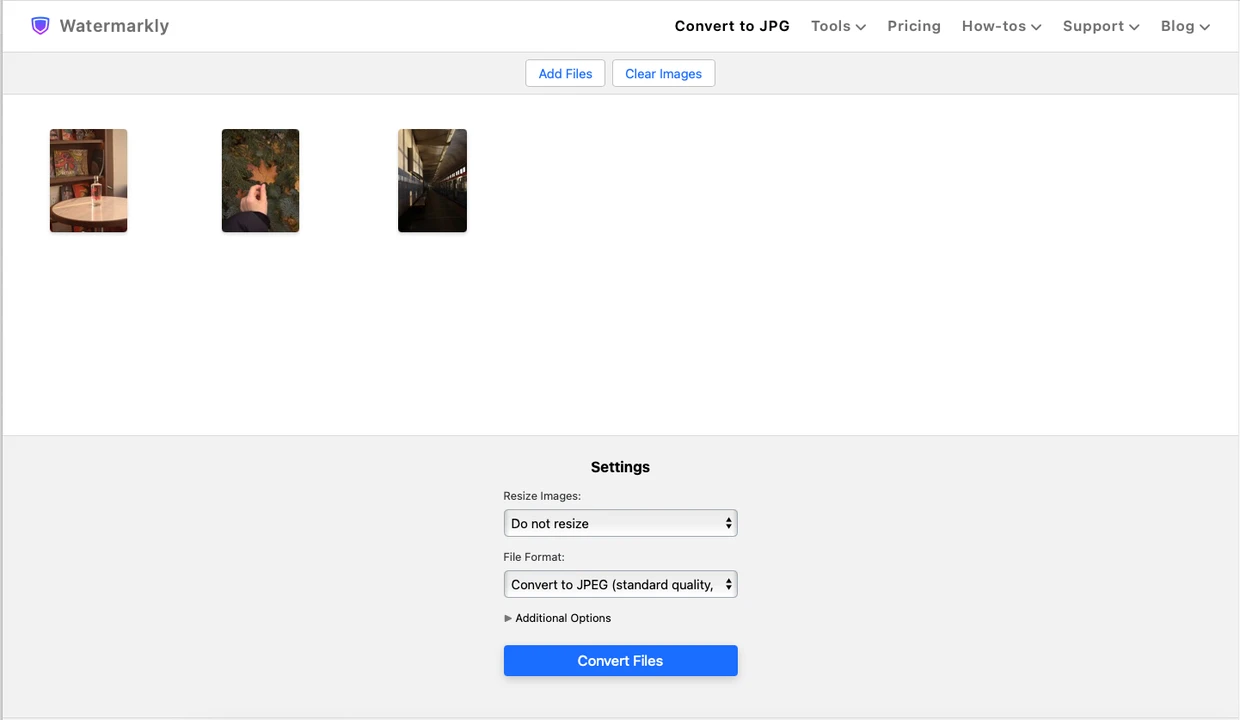Viewport: 1240px width, 720px height.
Task: Expand the Additional Options section
Action: tap(558, 618)
